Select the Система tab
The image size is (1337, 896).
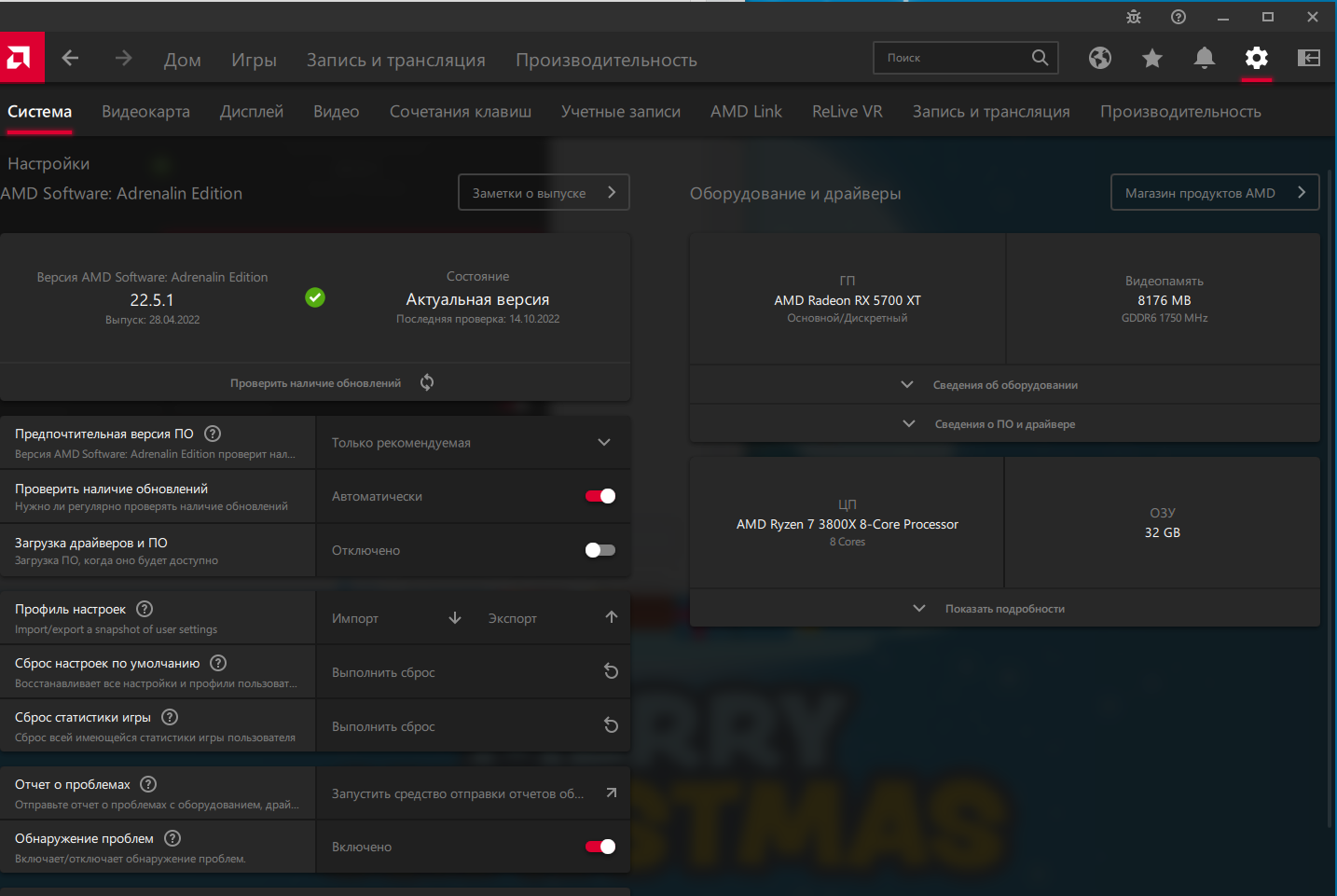point(39,111)
